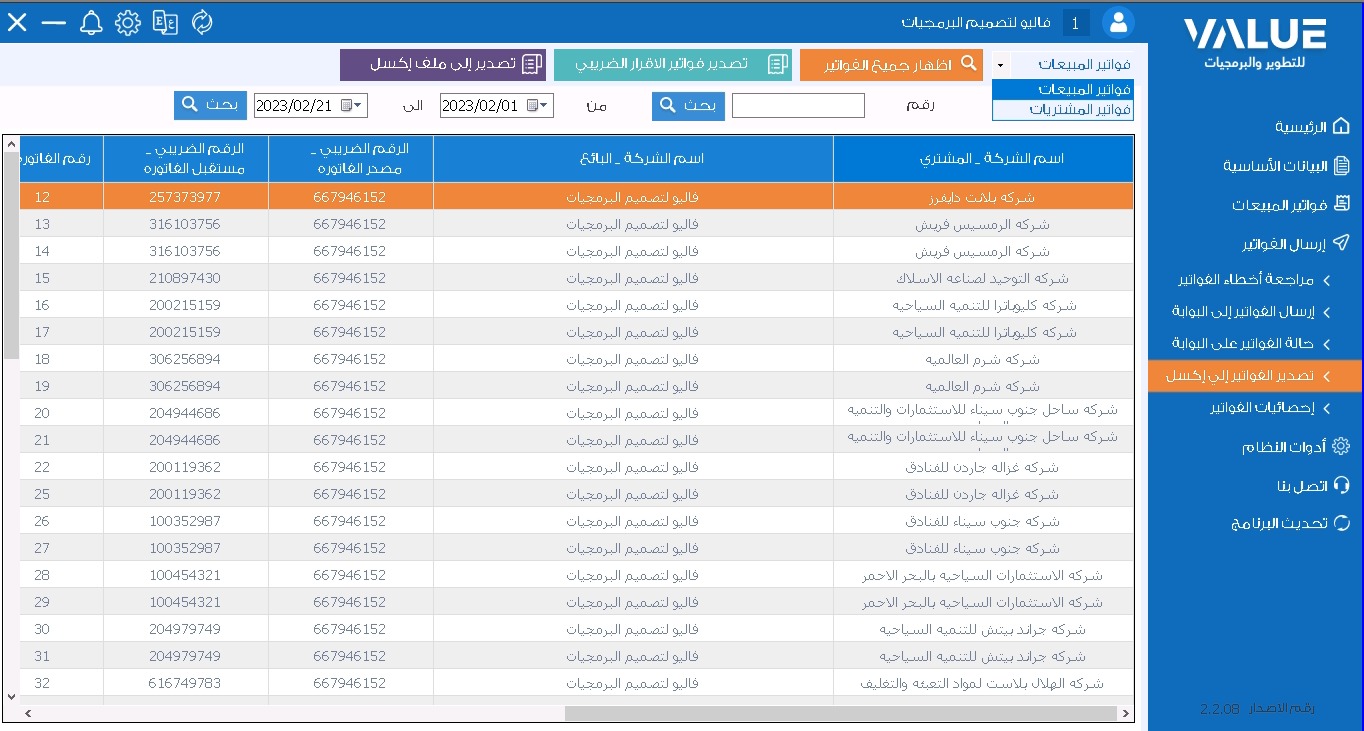Click the vertical scrollbar down arrow of table

pos(11,696)
